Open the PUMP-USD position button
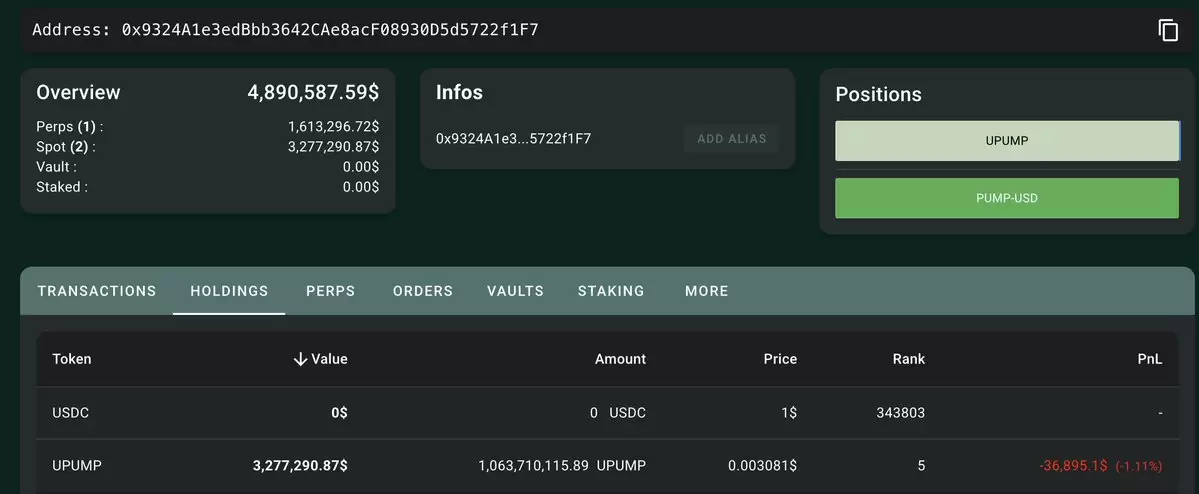The height and width of the screenshot is (494, 1199). pyautogui.click(x=1007, y=198)
